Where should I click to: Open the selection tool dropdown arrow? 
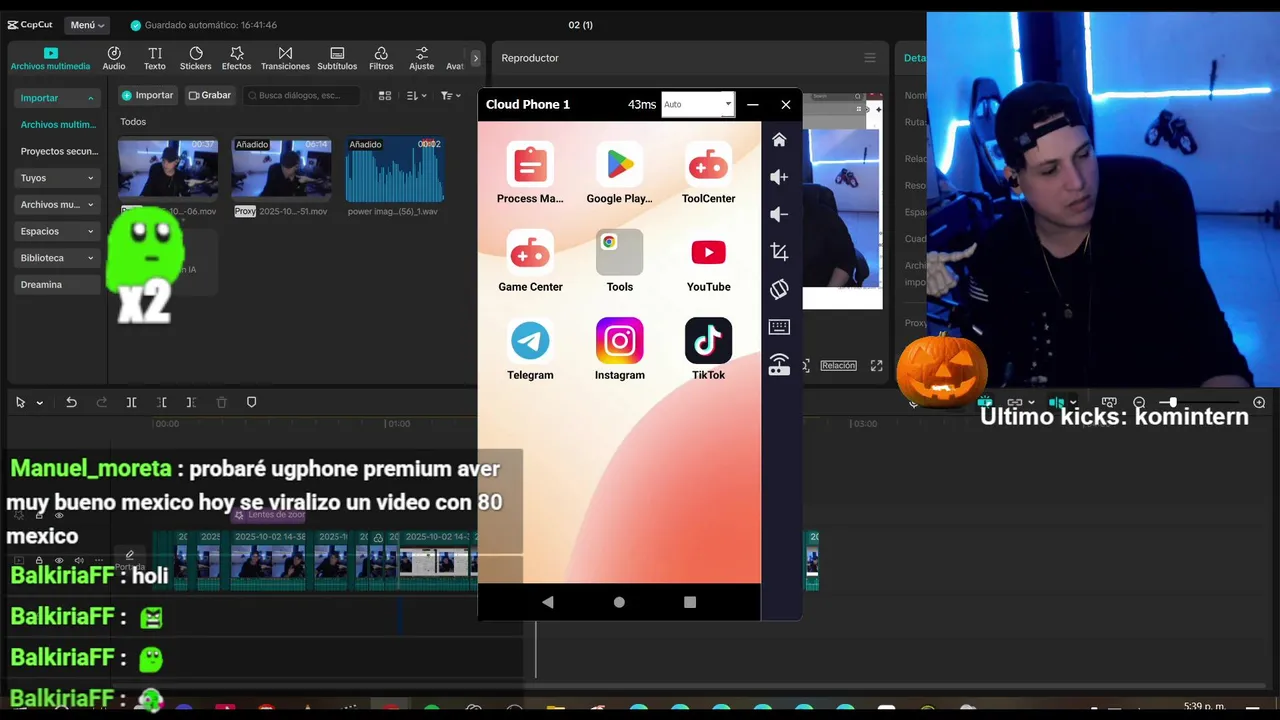[x=40, y=403]
